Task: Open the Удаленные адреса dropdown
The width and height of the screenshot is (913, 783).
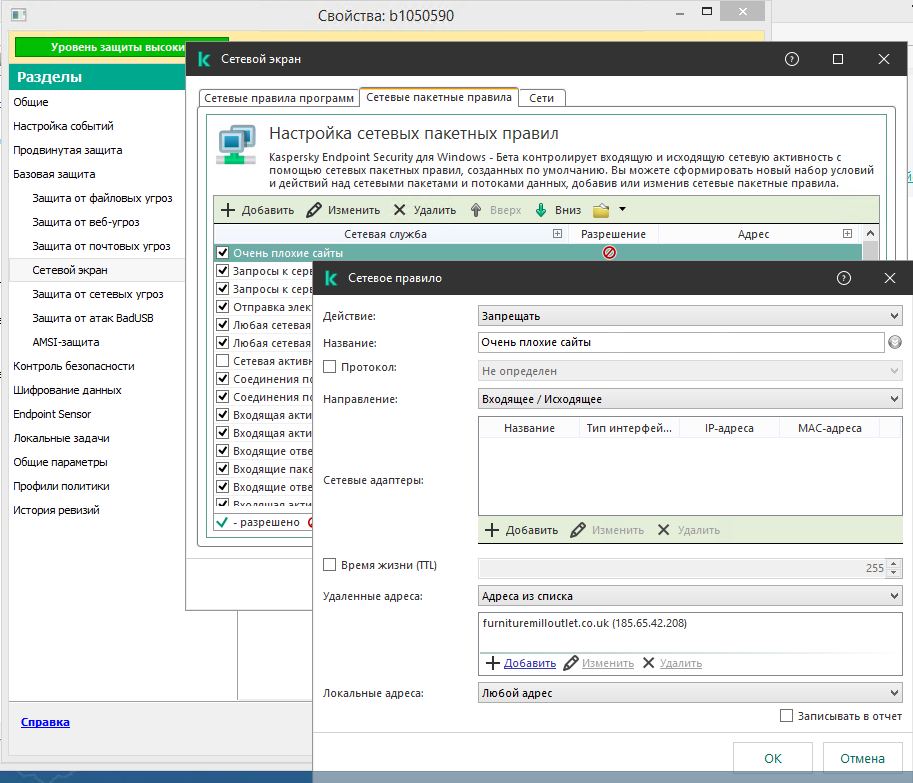Action: pos(690,596)
